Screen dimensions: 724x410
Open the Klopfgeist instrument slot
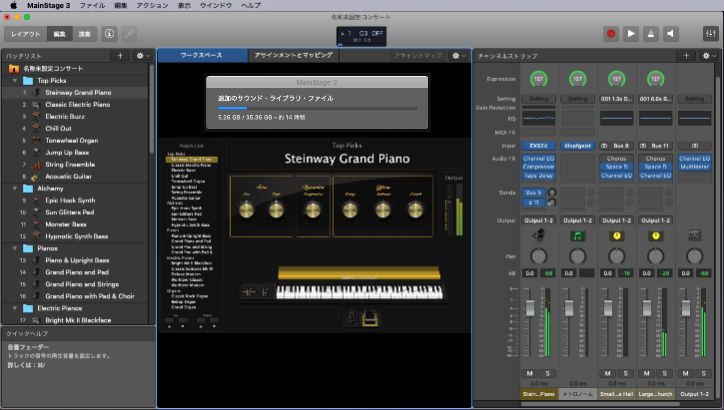577,146
